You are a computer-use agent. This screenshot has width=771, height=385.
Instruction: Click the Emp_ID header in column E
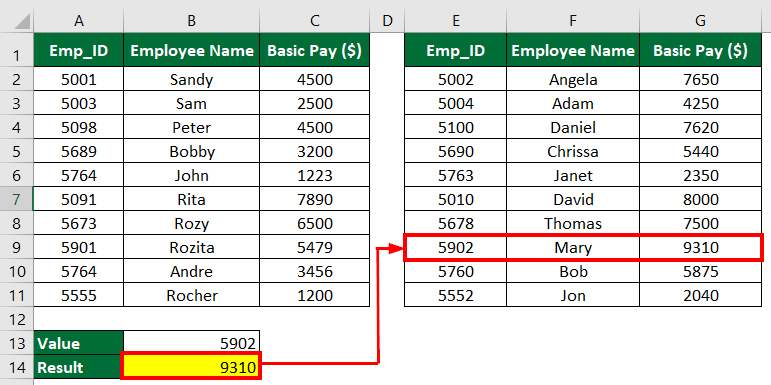click(x=455, y=50)
